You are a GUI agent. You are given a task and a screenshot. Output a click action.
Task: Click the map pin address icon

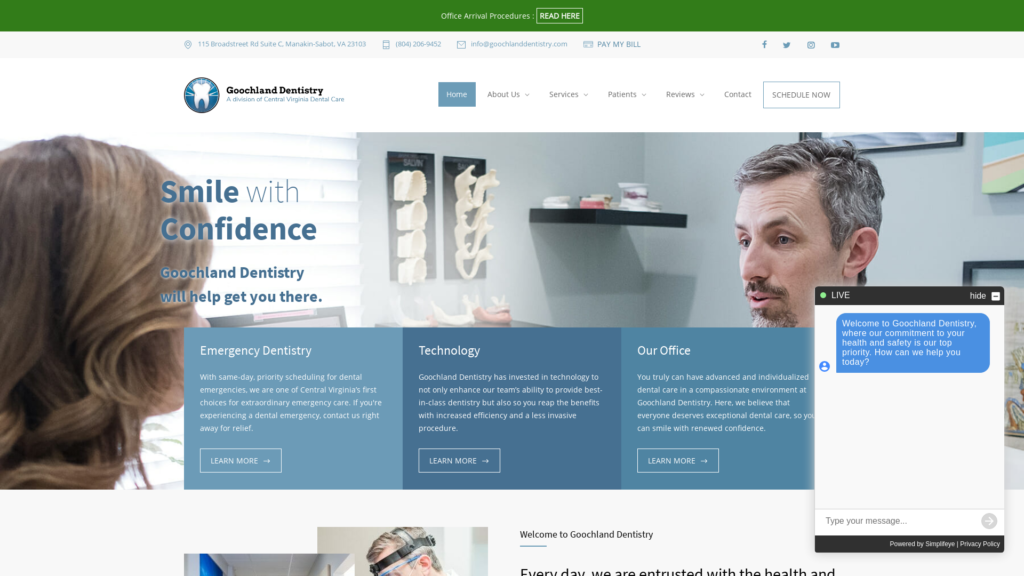pos(188,44)
